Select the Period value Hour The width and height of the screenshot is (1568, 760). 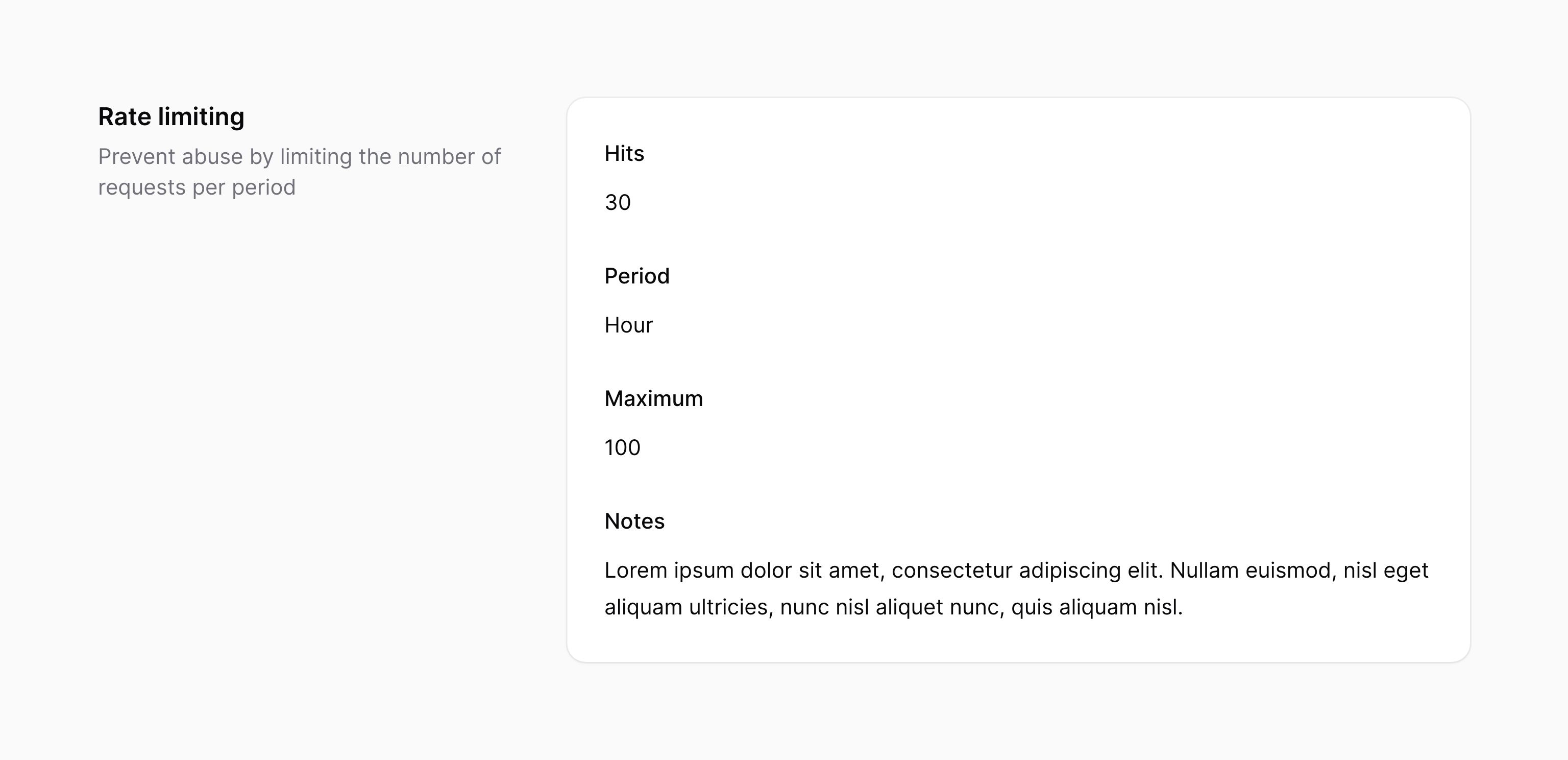pyautogui.click(x=628, y=325)
